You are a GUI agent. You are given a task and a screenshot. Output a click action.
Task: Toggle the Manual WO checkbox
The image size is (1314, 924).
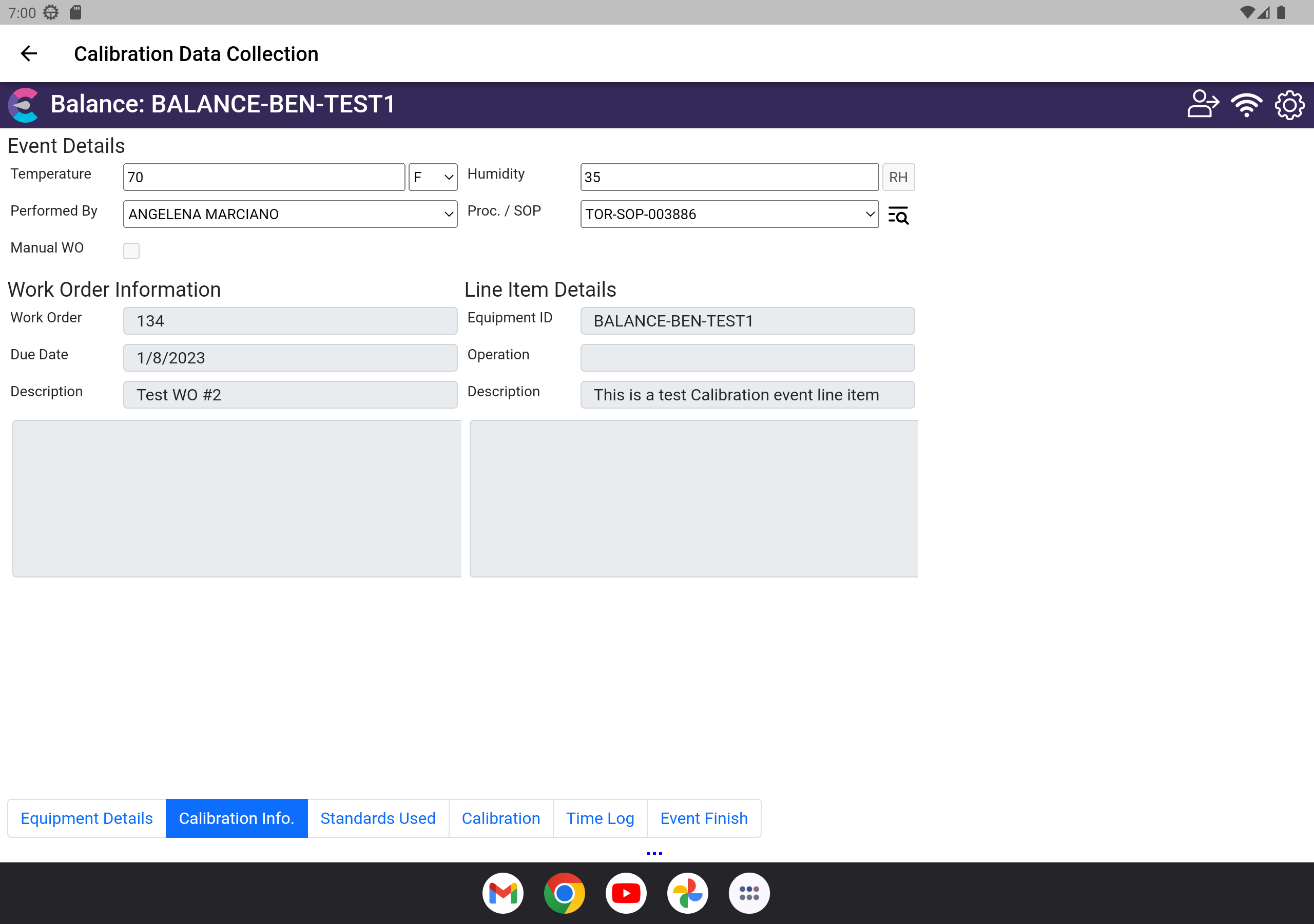click(131, 251)
